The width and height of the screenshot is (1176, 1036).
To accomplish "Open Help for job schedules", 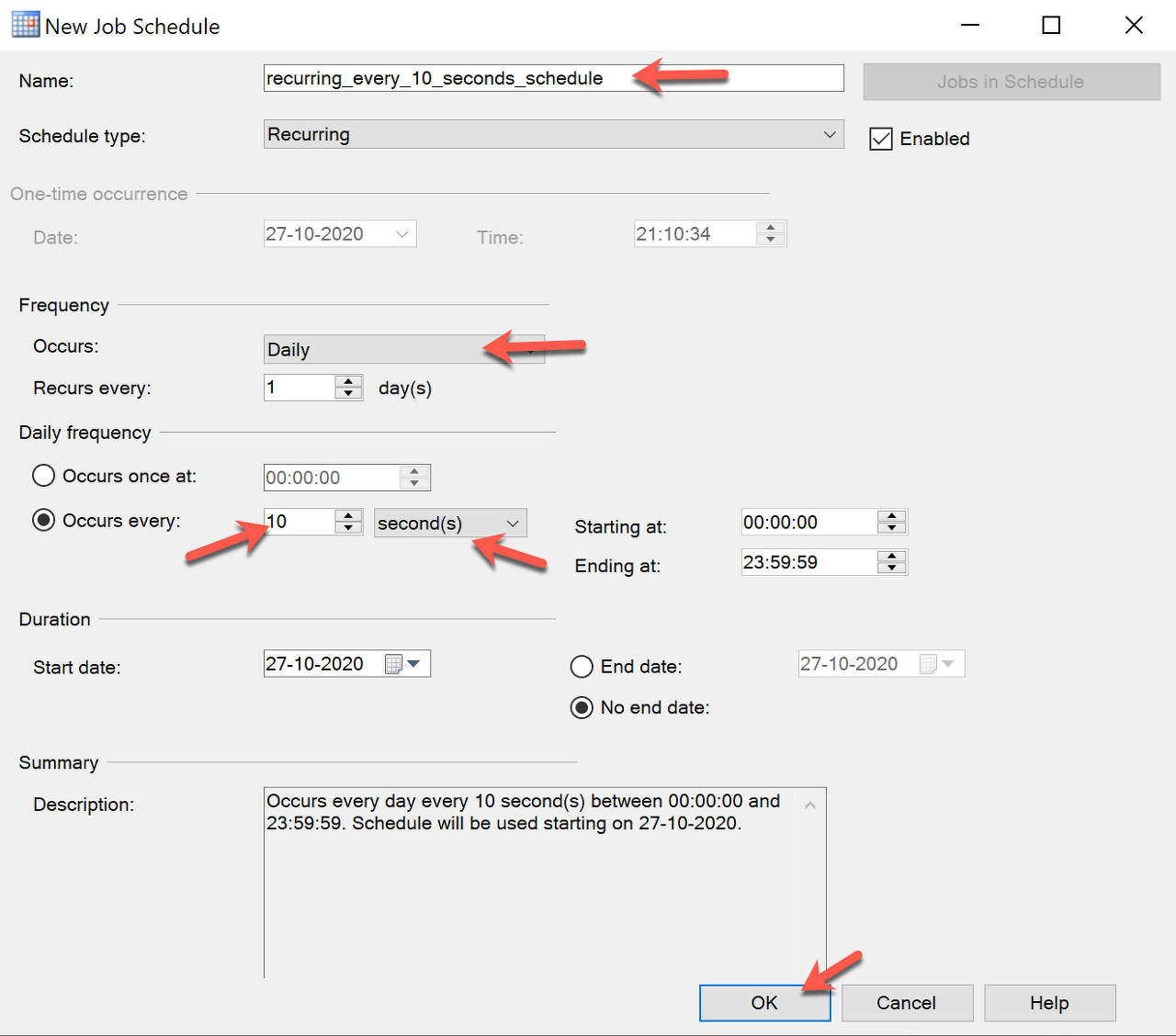I will [1049, 1003].
